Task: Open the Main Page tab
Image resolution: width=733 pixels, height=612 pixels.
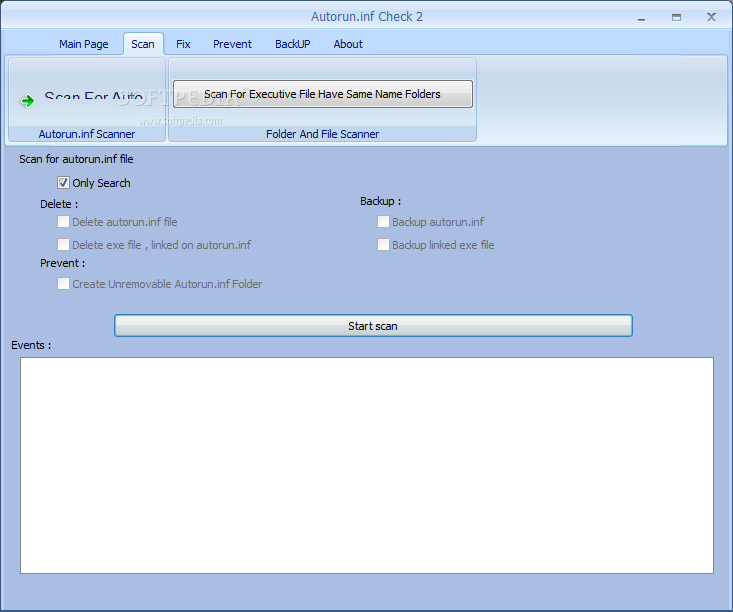Action: point(84,44)
